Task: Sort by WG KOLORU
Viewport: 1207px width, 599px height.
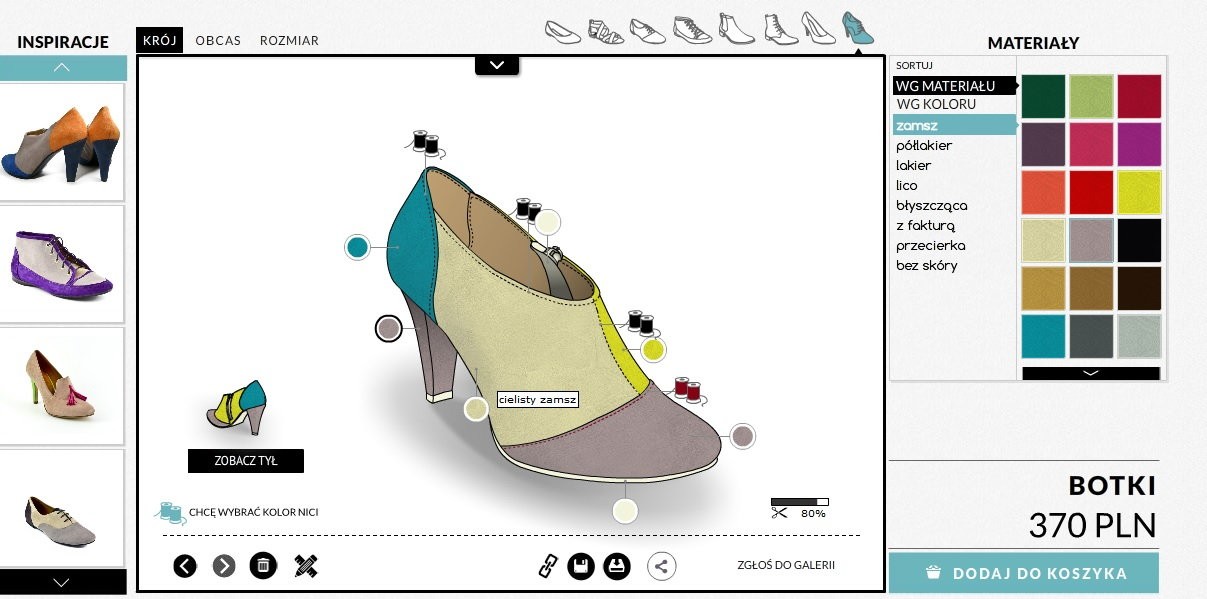Action: [936, 104]
